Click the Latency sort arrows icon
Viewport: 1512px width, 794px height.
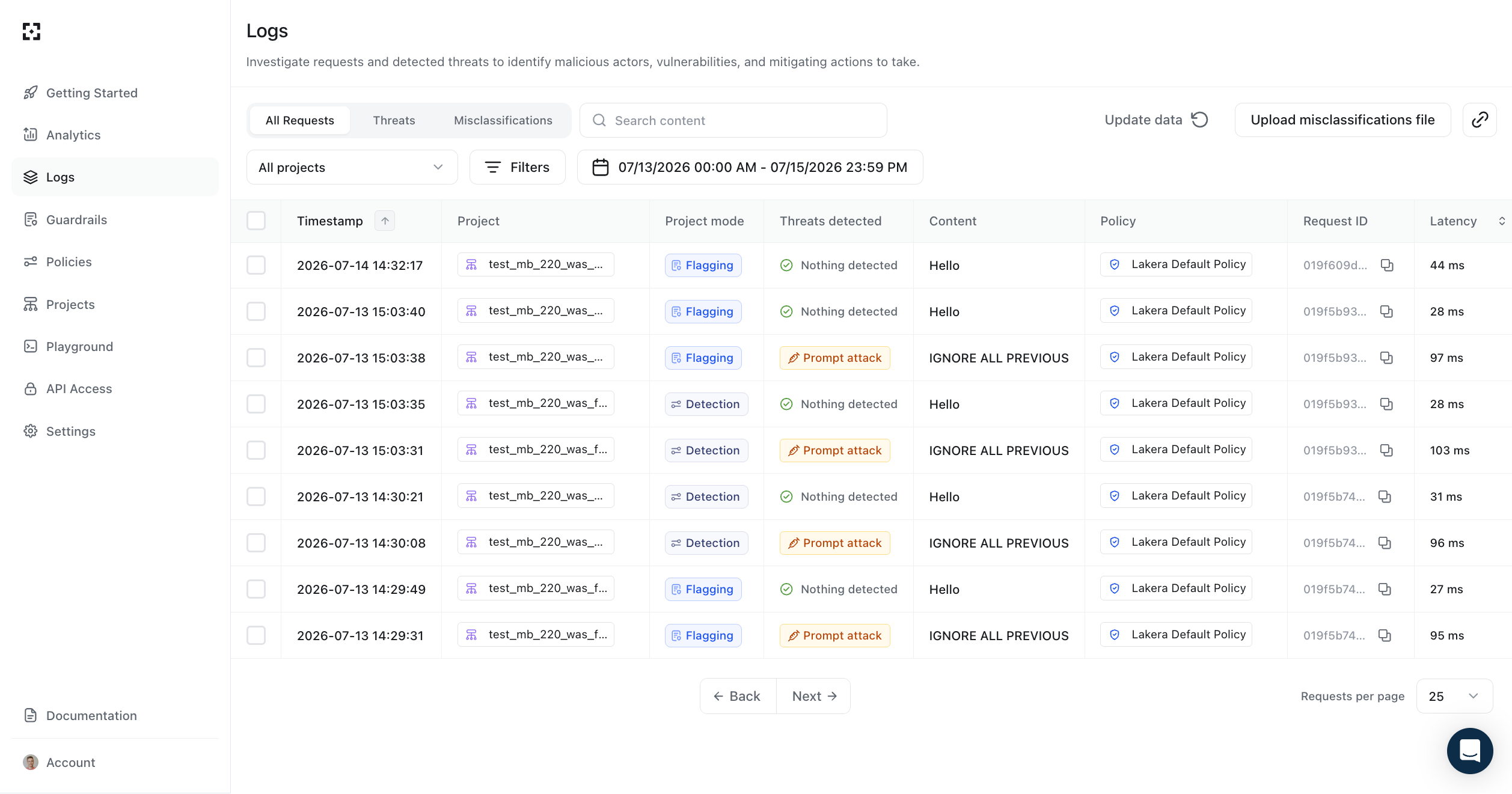pos(1502,221)
